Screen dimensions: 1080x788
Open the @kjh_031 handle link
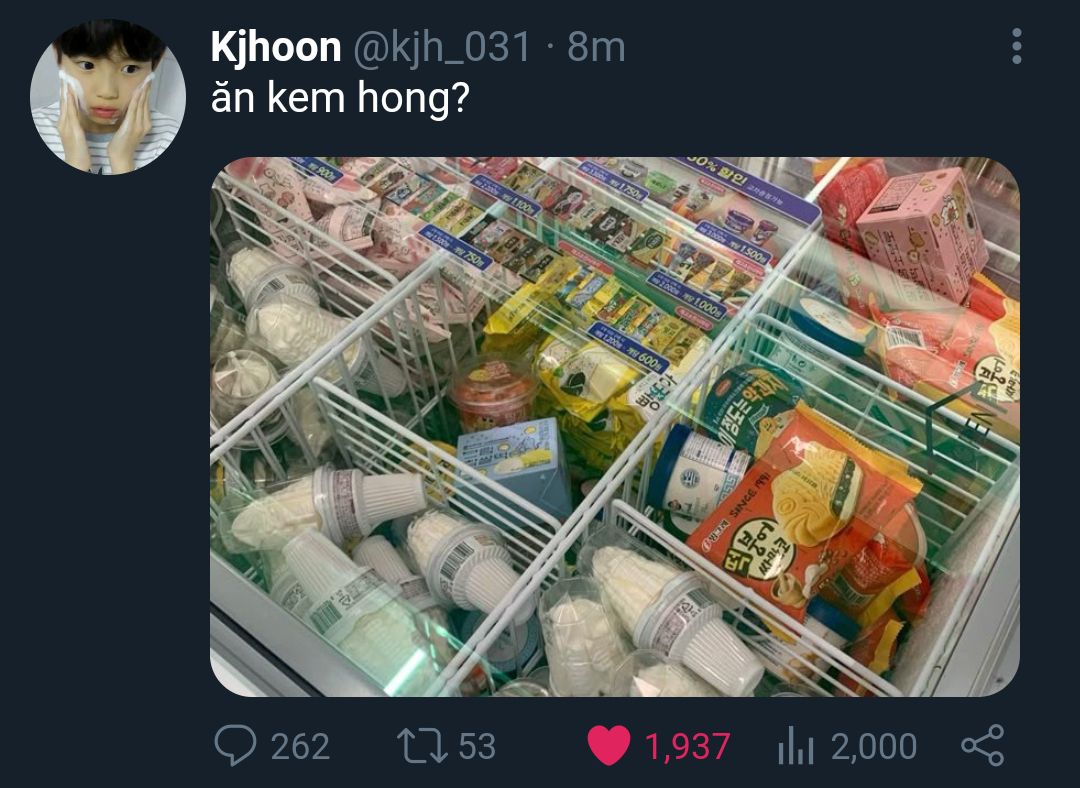(x=442, y=48)
